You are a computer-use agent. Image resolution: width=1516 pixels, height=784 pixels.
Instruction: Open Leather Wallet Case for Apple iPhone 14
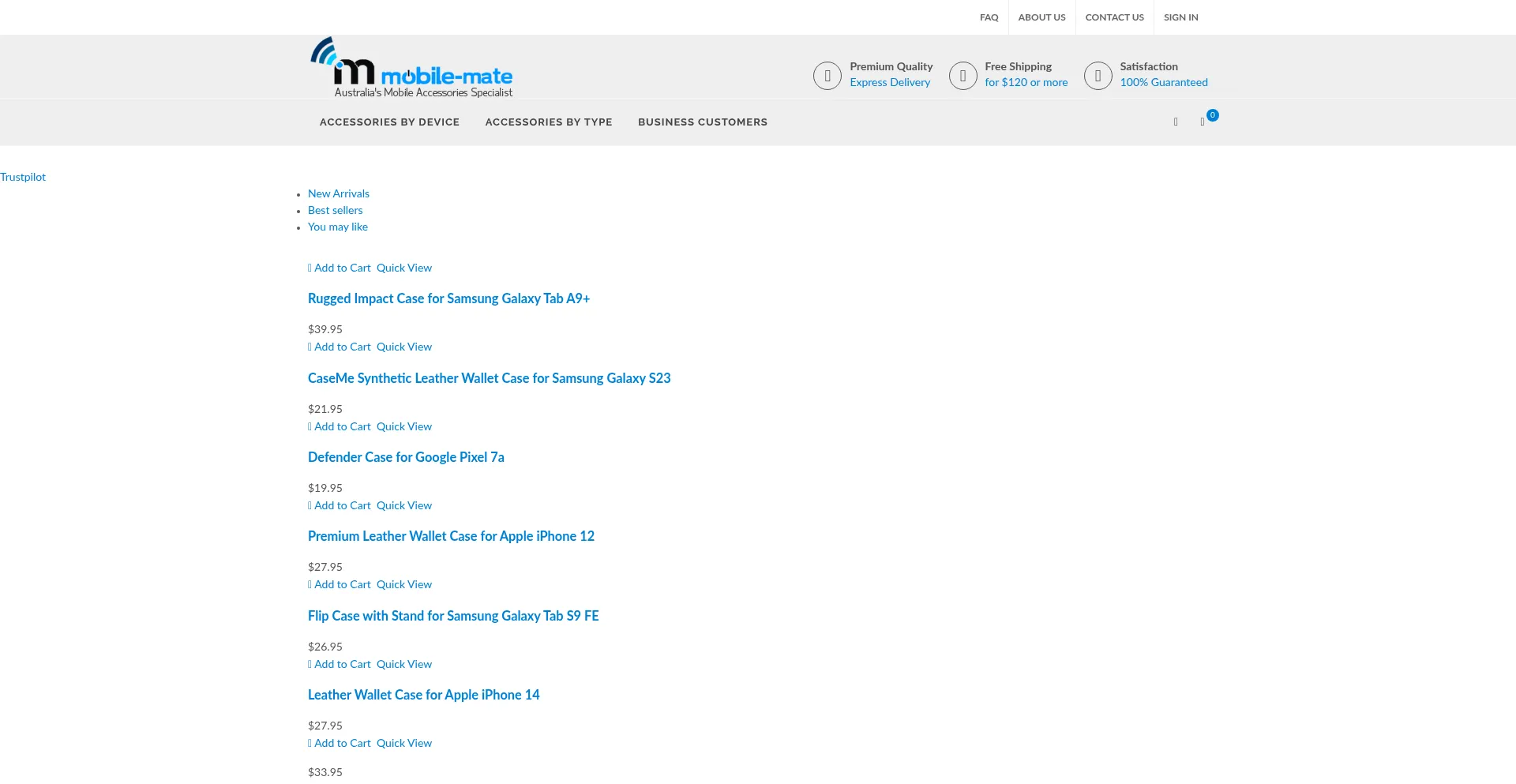coord(423,695)
